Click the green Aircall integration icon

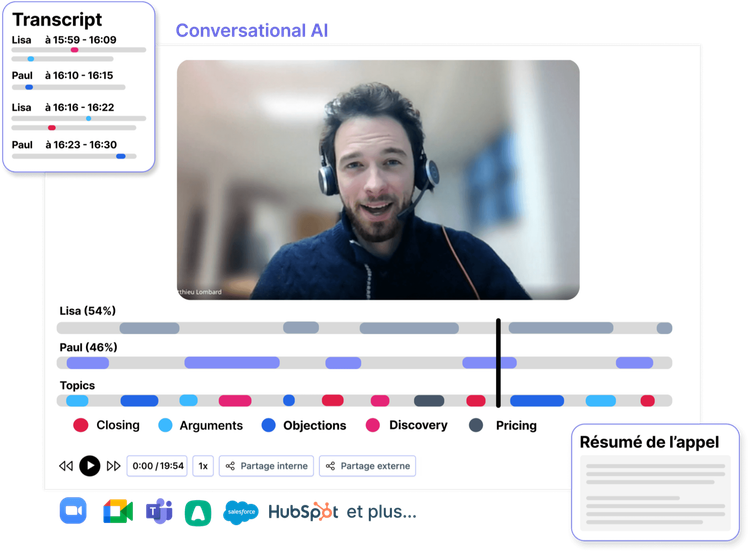pyautogui.click(x=198, y=513)
